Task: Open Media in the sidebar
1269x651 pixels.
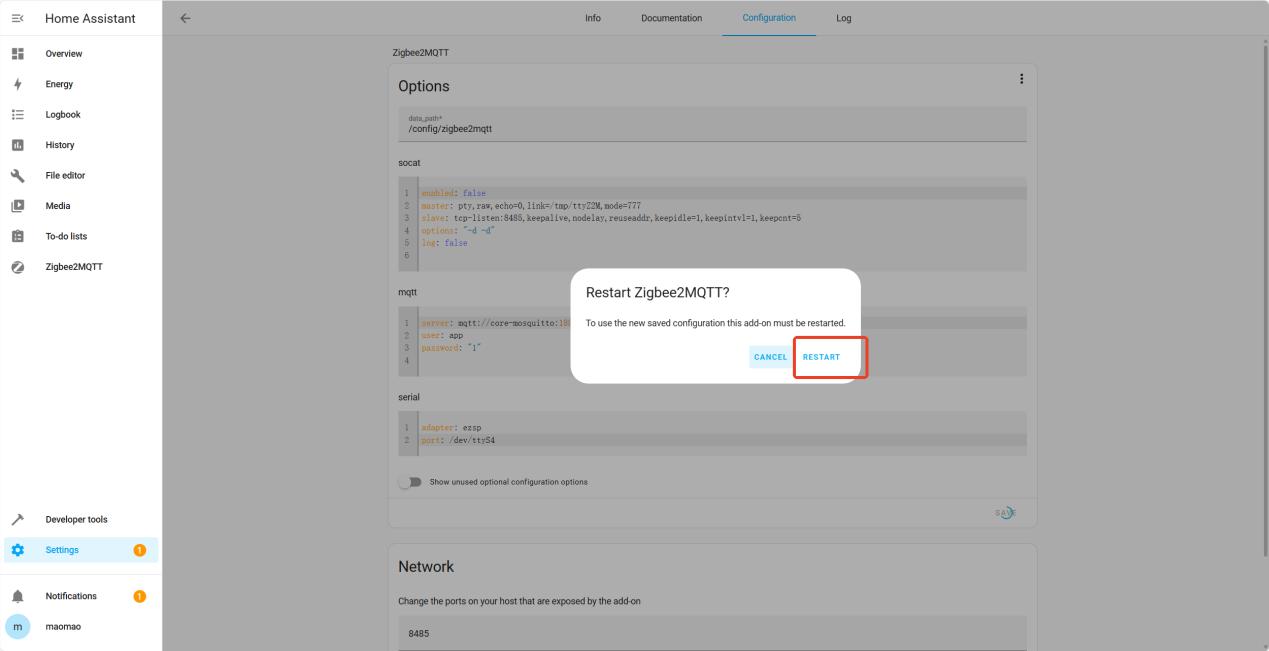Action: click(81, 206)
